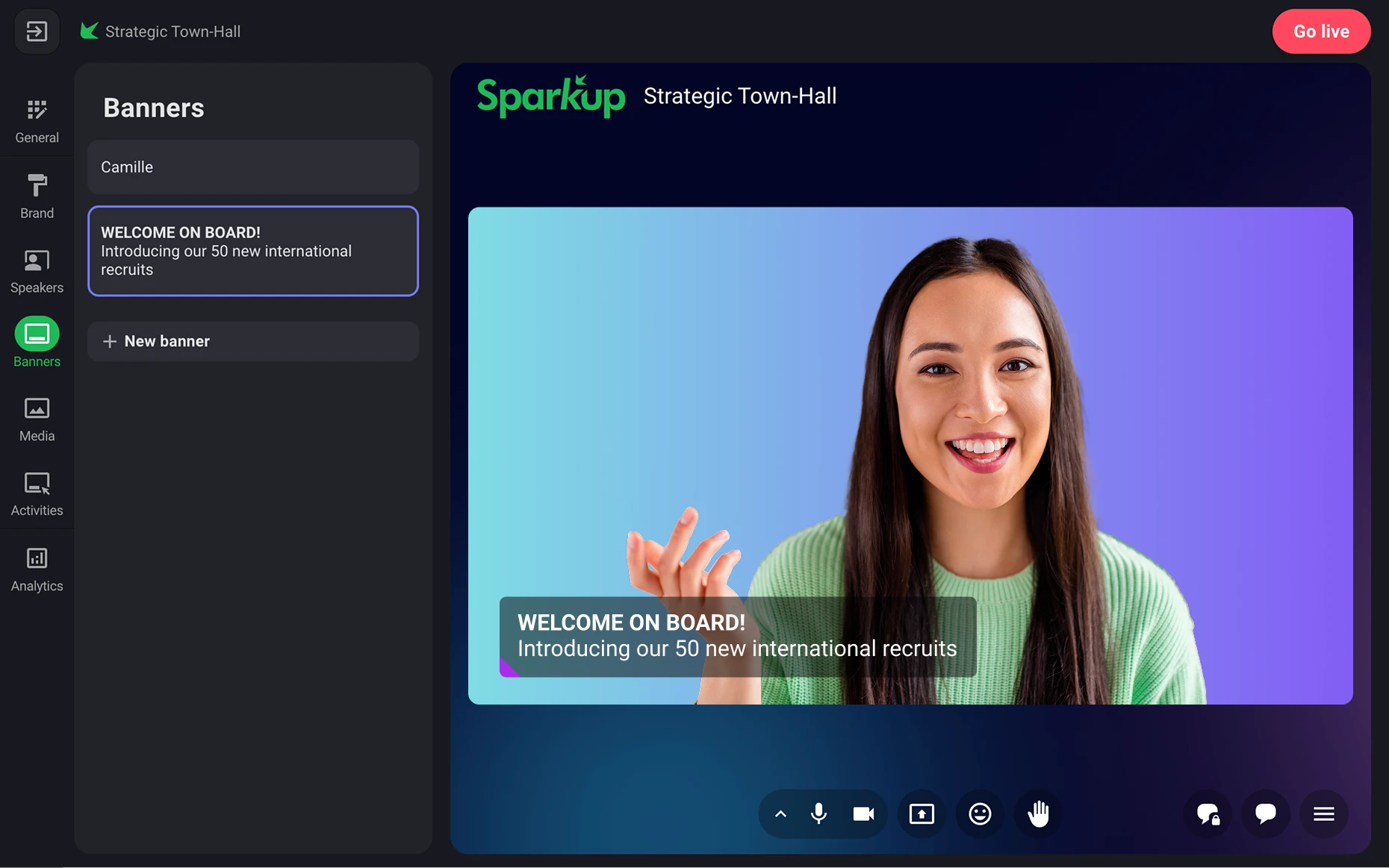This screenshot has width=1389, height=868.
Task: Open the public chat bubble
Action: (x=1265, y=814)
